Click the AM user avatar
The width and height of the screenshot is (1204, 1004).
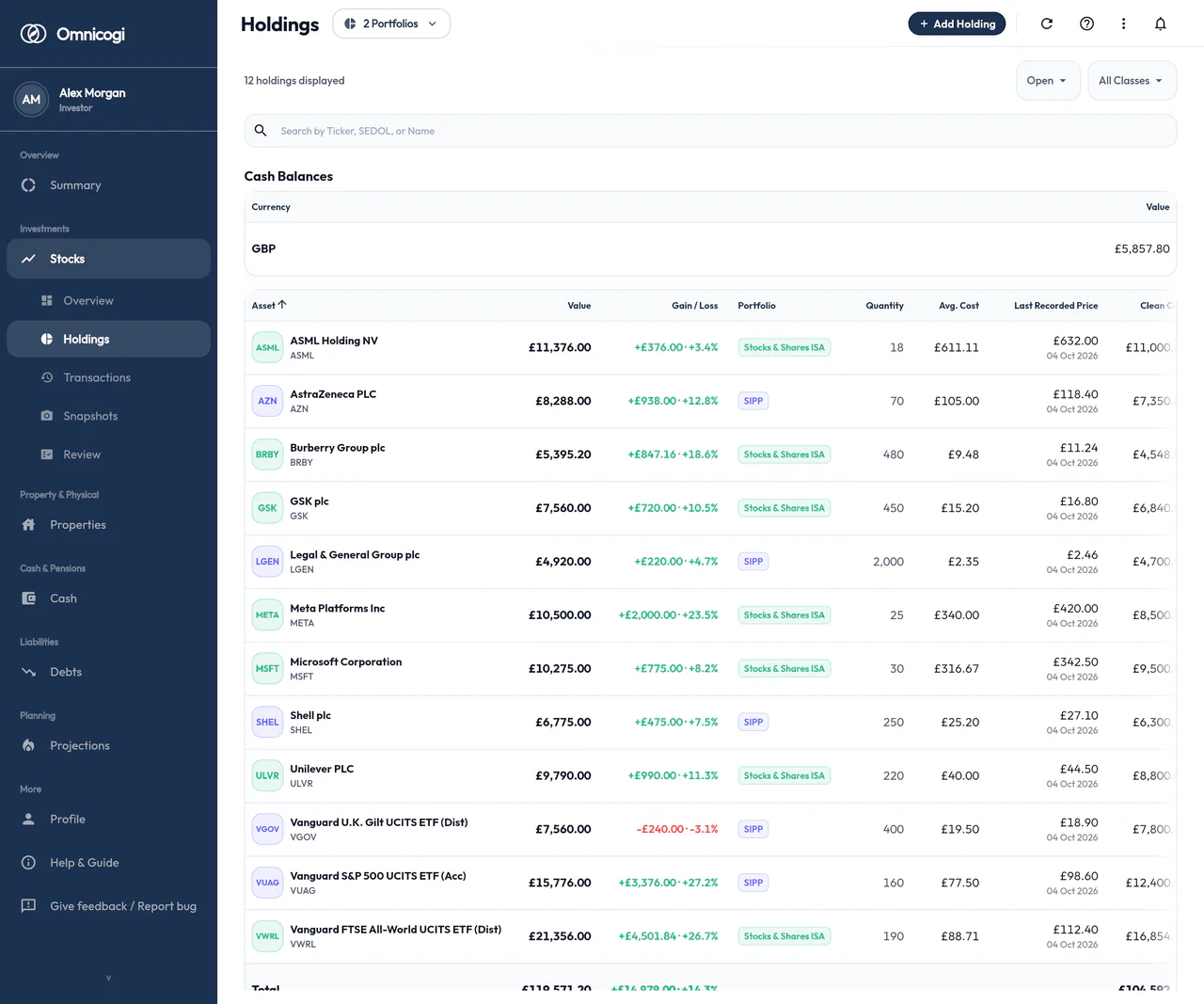tap(31, 99)
